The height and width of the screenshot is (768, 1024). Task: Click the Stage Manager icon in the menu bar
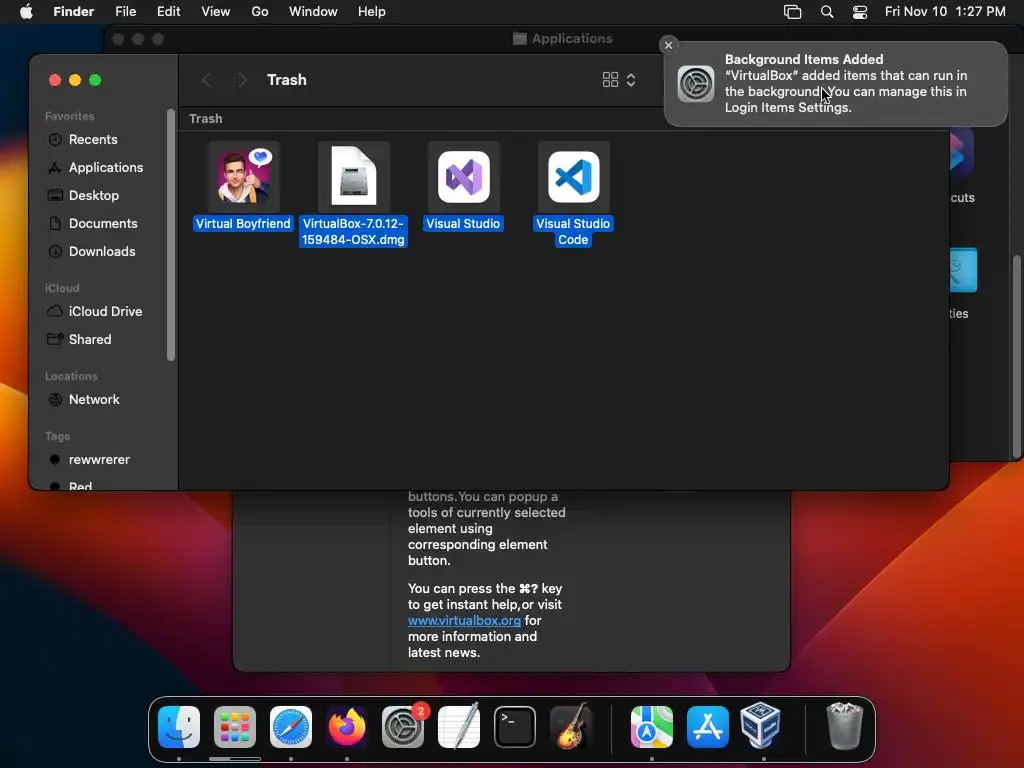coord(792,12)
